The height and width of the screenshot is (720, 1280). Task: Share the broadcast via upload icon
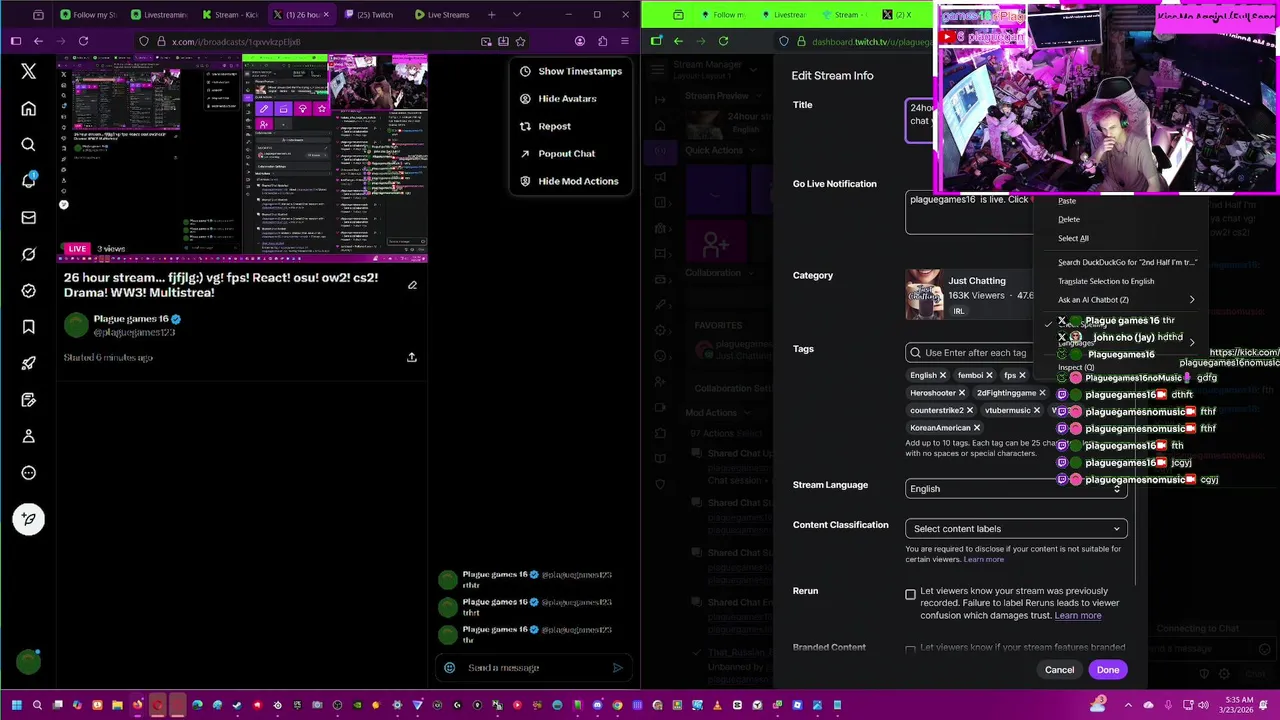[411, 357]
